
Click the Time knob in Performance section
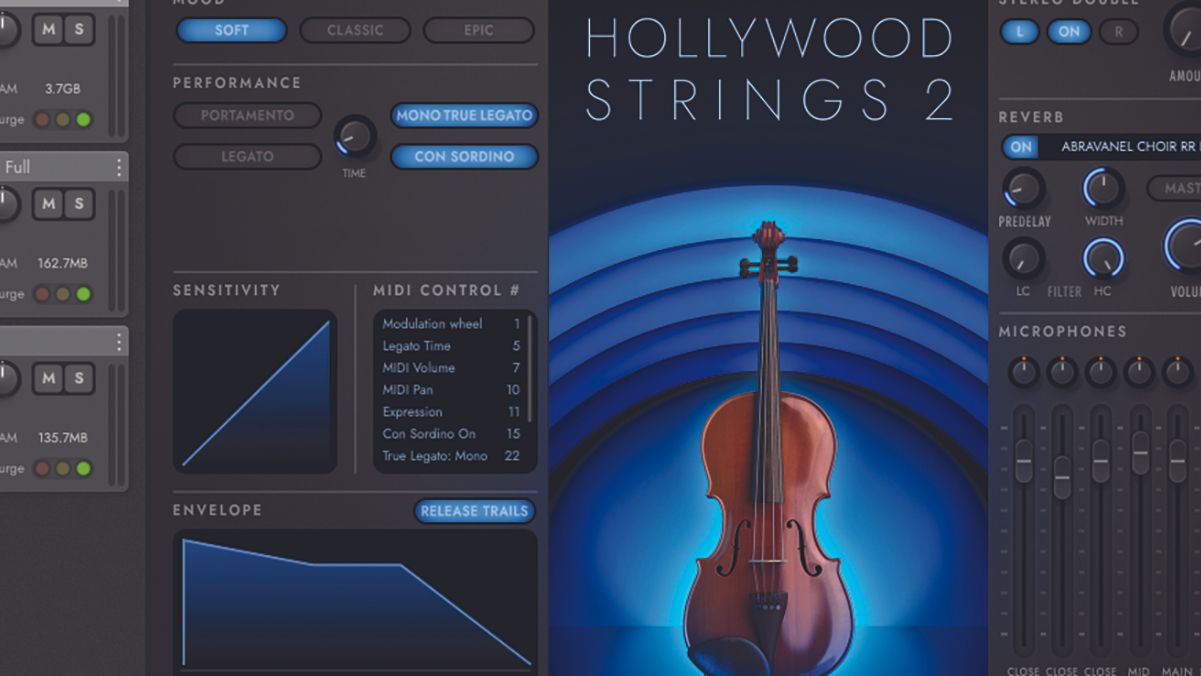[x=354, y=137]
